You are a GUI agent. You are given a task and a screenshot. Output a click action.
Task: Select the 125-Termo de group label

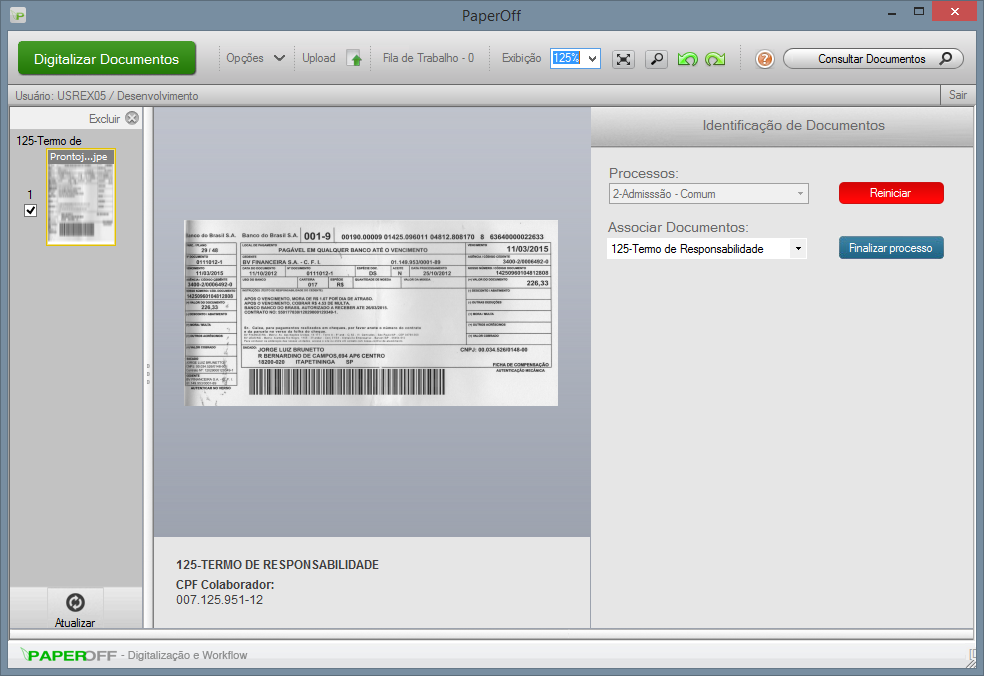[x=49, y=141]
